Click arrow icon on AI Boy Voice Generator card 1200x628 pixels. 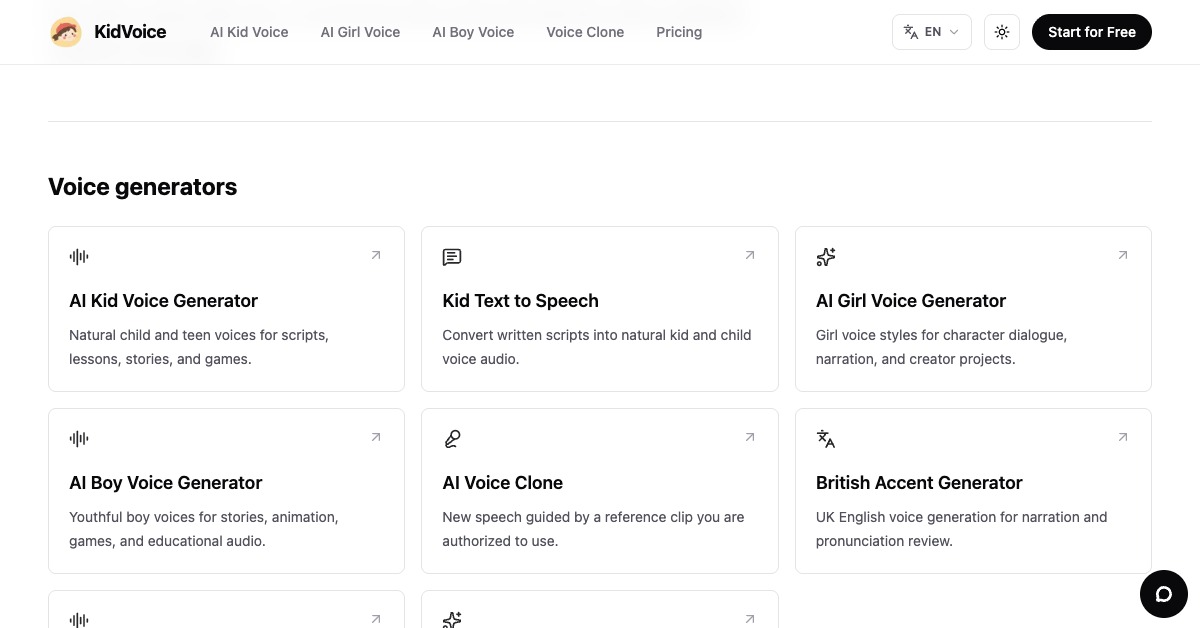tap(376, 437)
